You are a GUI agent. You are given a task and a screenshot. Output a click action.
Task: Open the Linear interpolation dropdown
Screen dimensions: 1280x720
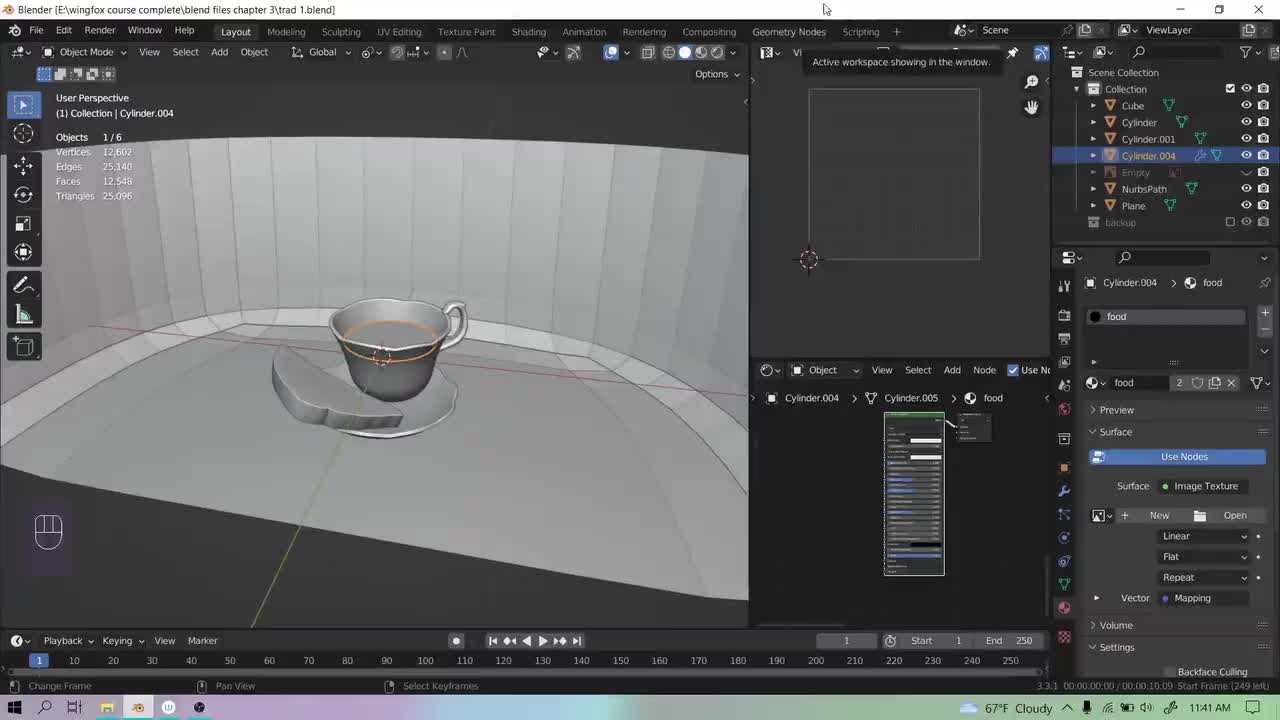1204,536
